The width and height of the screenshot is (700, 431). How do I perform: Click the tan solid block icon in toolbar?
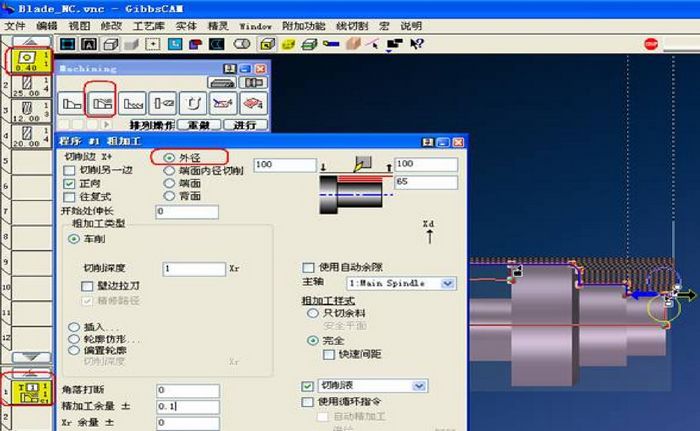tap(353, 44)
